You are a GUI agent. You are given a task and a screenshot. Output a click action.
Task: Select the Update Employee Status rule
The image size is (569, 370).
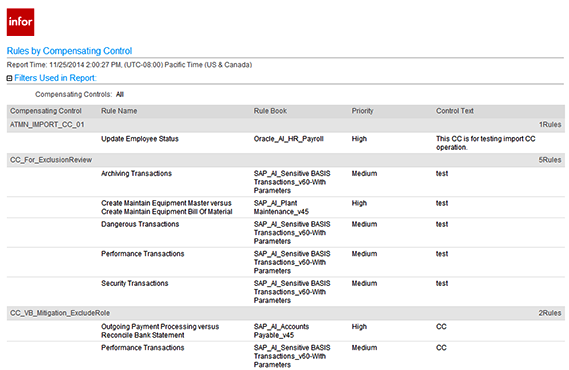[140, 139]
